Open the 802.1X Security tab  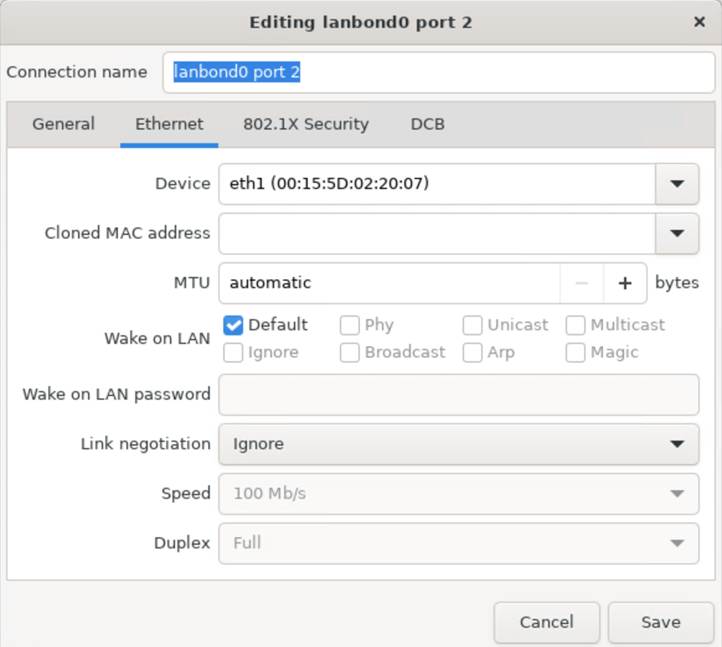pos(306,124)
